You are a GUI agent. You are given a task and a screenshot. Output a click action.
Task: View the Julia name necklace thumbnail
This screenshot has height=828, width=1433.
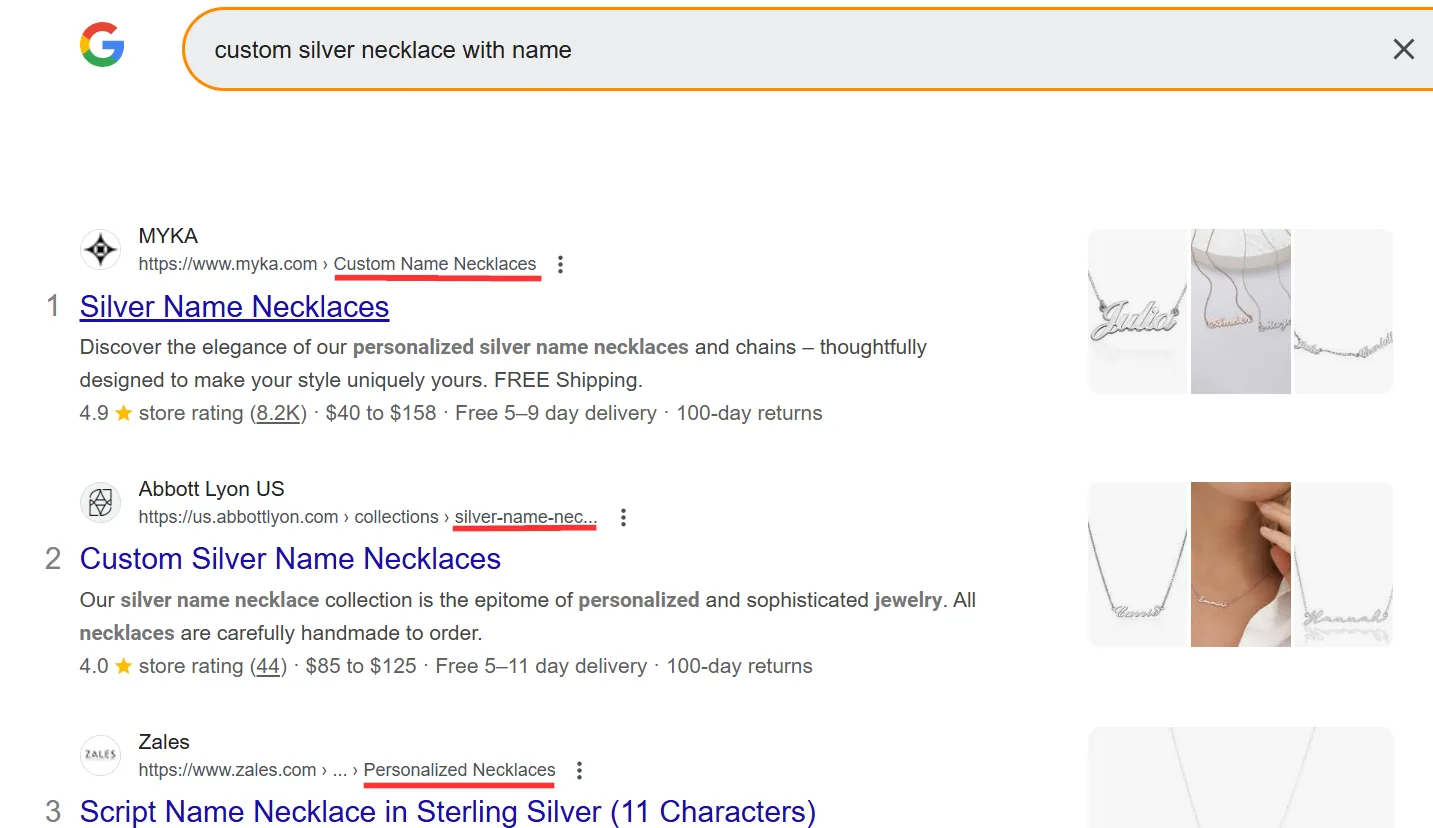click(1137, 311)
